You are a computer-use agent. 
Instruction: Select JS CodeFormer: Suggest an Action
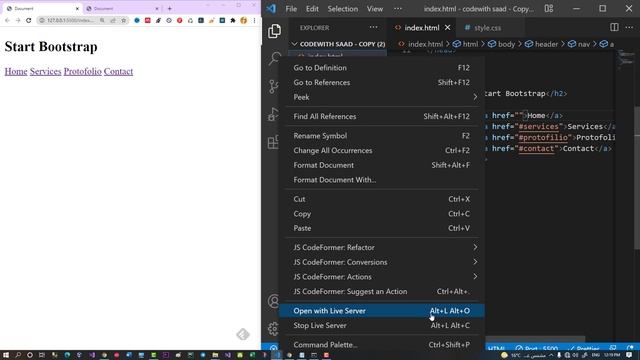click(382, 291)
